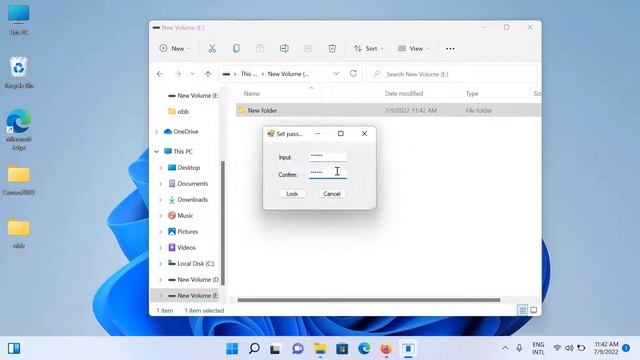Expand the OneDrive tree node
The width and height of the screenshot is (640, 360).
pos(157,131)
